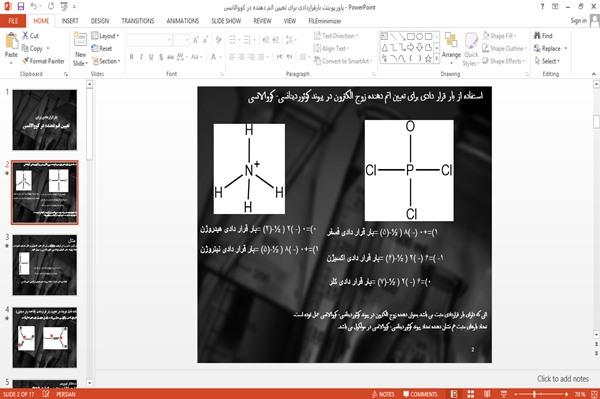Expand the Shape Outline dropdown
Viewport: 600px width, 399px height.
pos(504,48)
